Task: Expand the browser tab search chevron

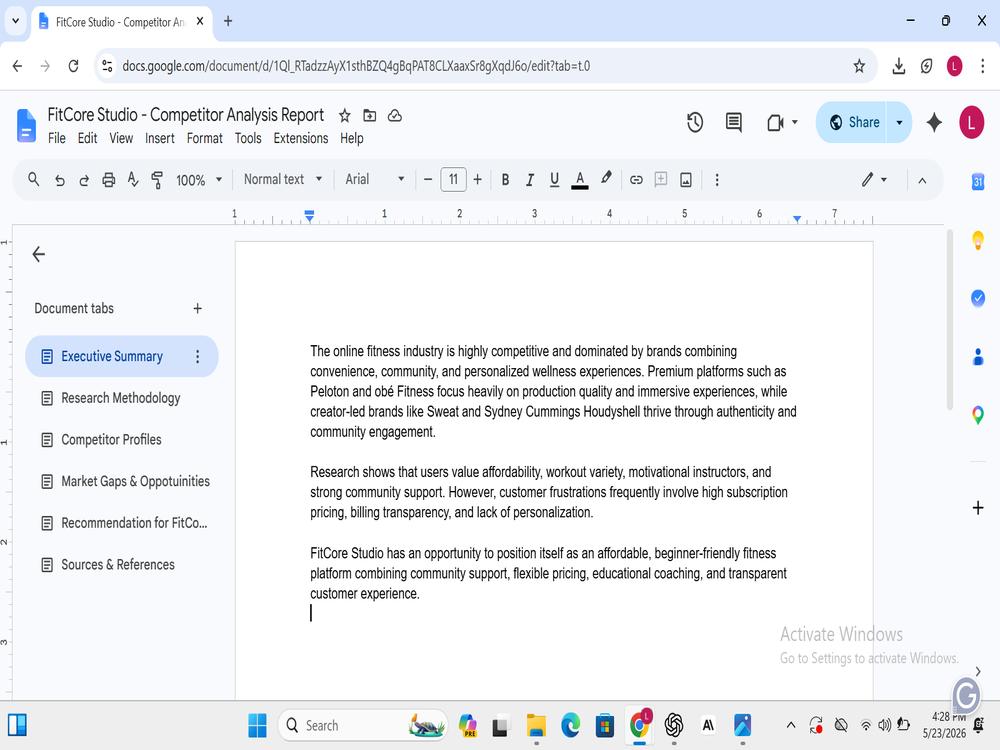Action: click(16, 21)
